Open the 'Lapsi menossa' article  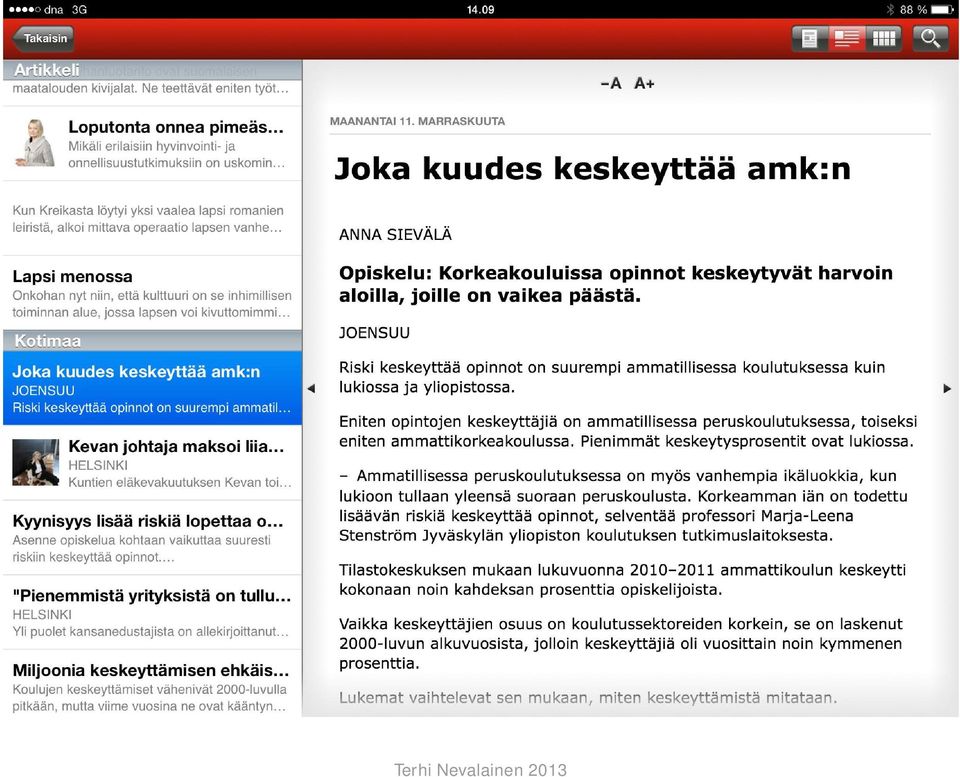[x=152, y=293]
